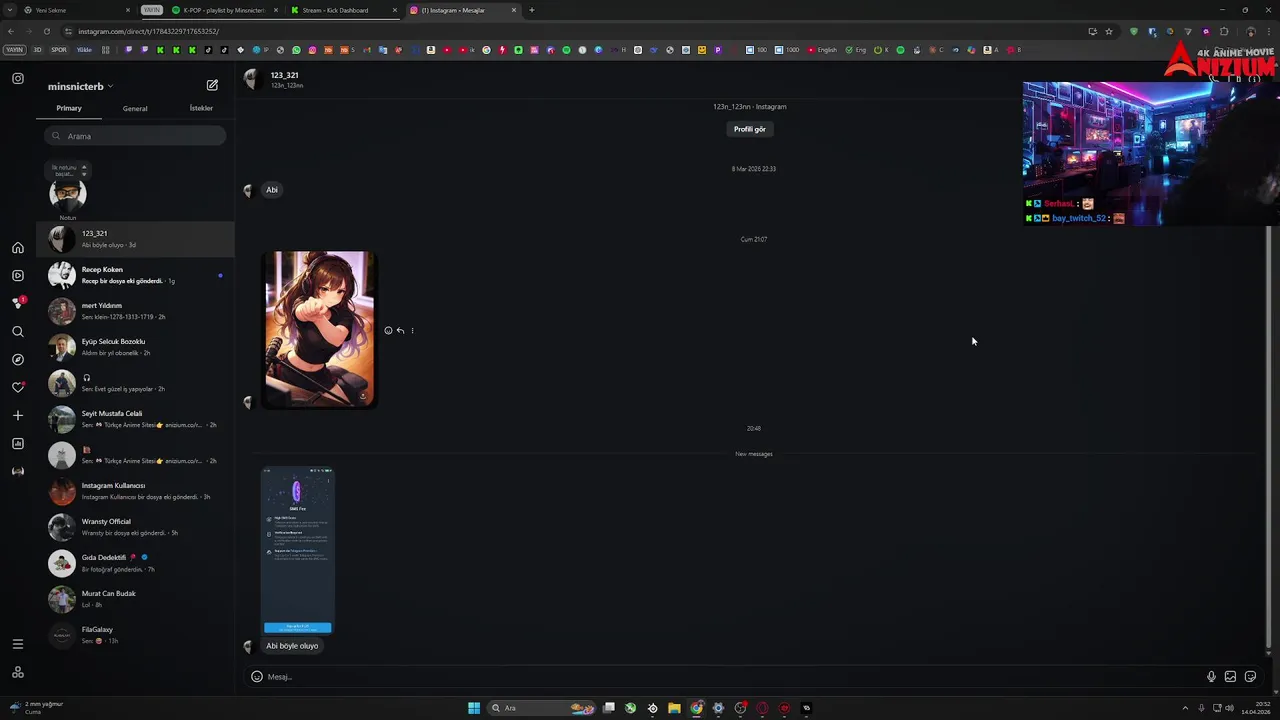Click the Arama search field
This screenshot has height=720, width=1280.
(135, 136)
